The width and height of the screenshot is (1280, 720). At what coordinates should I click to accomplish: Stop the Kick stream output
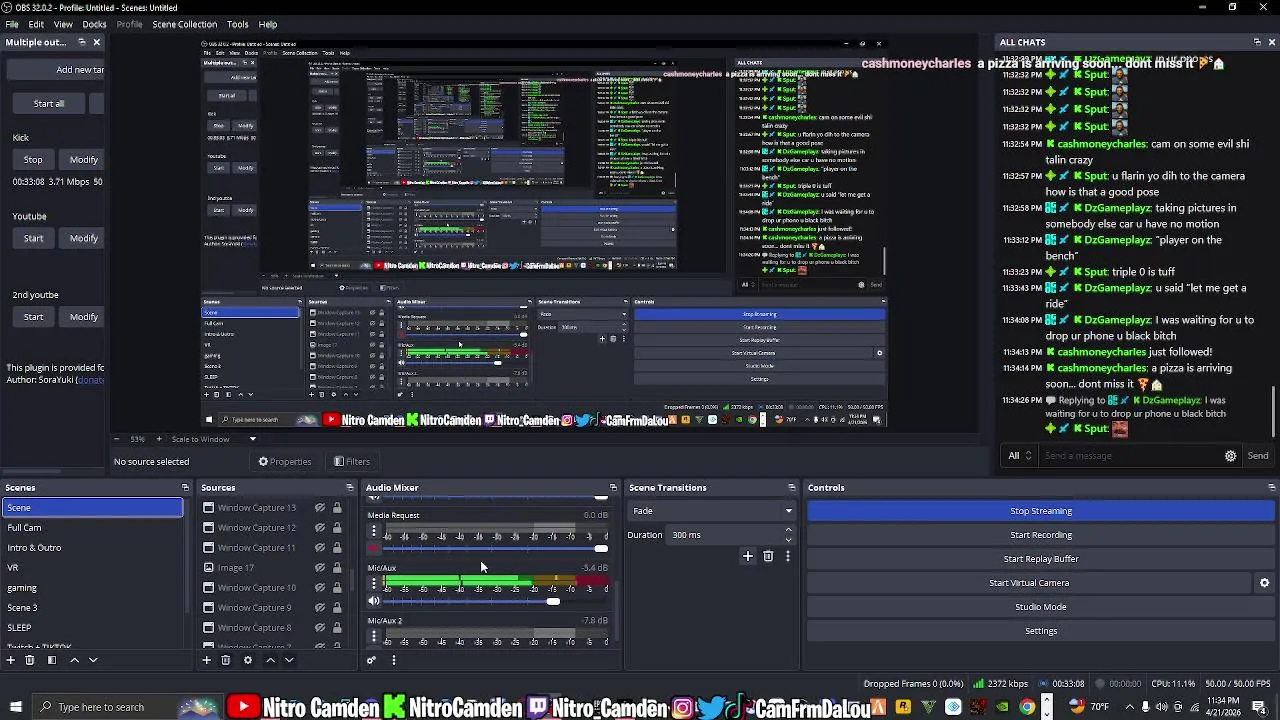[33, 160]
